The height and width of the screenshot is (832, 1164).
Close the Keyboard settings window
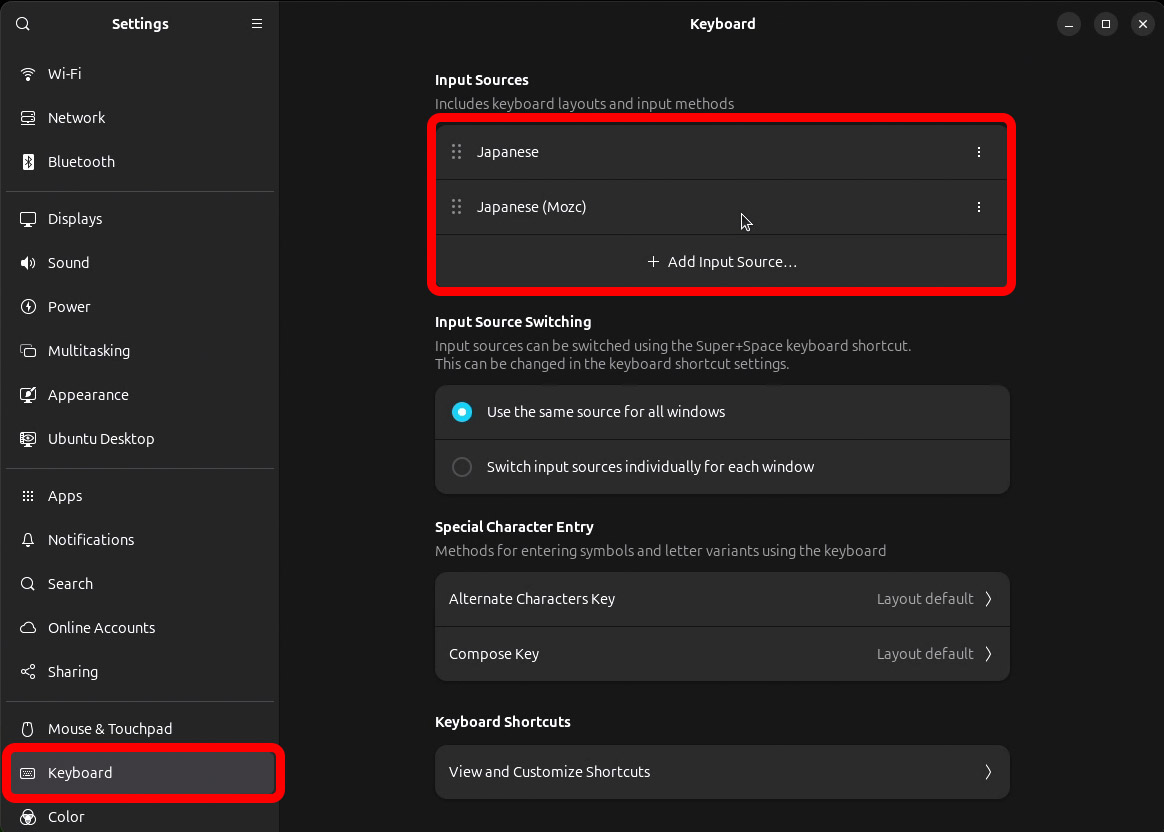tap(1143, 24)
